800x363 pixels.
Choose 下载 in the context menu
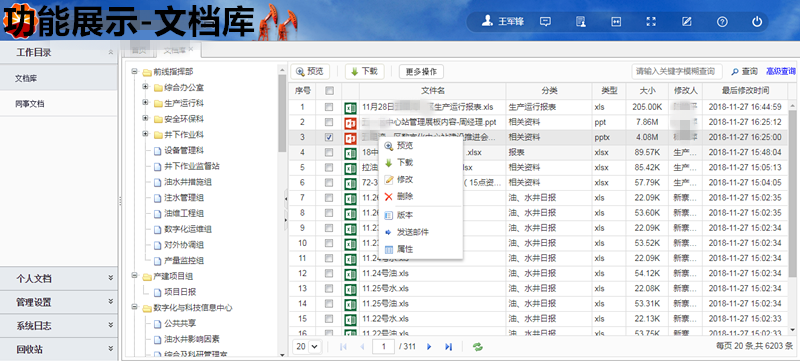point(420,163)
